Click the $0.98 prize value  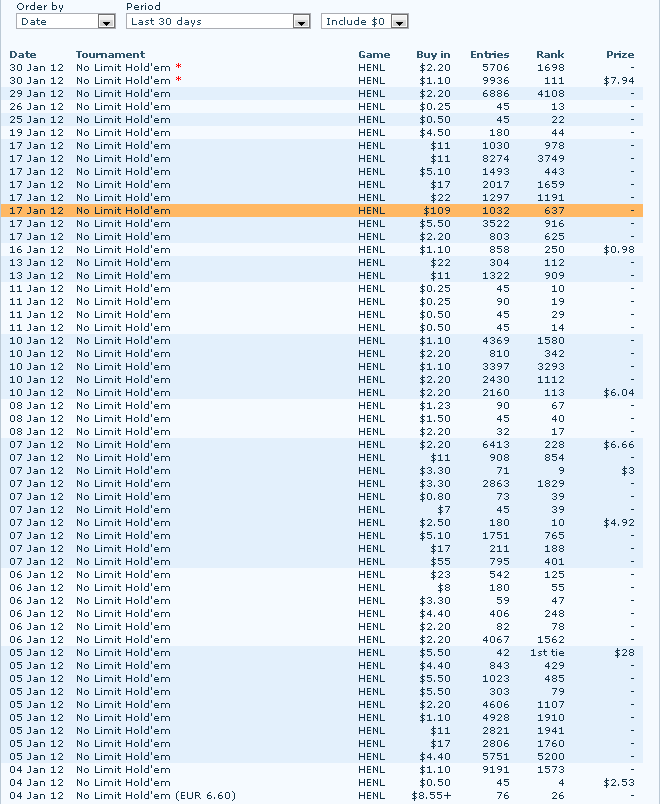(x=619, y=250)
